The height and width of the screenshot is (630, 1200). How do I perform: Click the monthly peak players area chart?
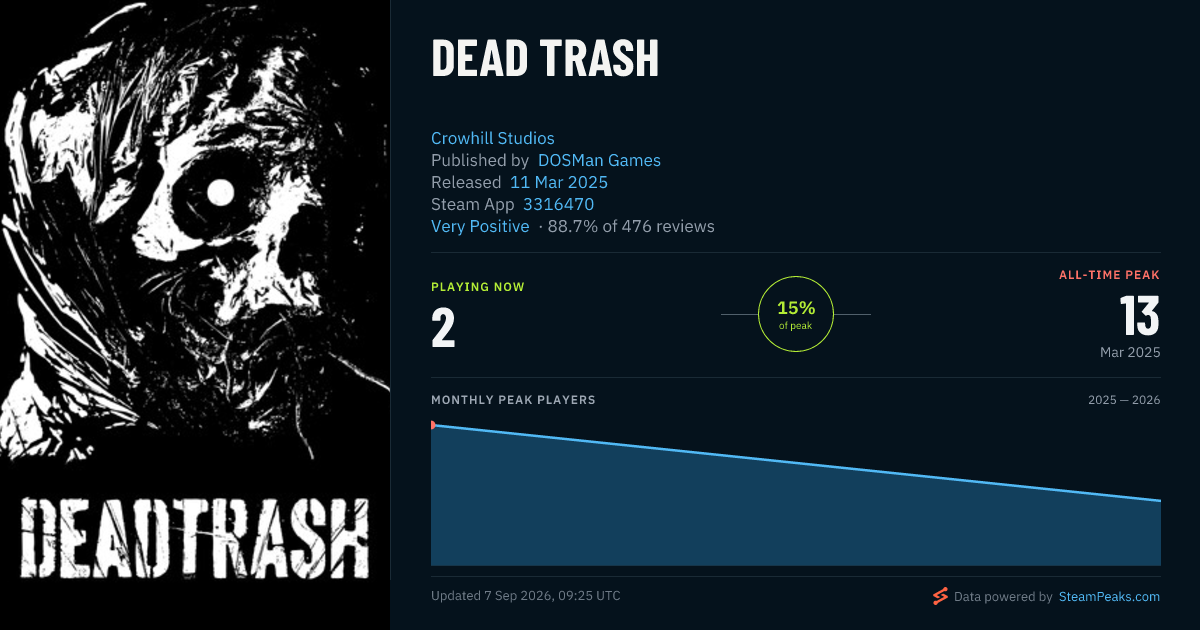[x=796, y=493]
